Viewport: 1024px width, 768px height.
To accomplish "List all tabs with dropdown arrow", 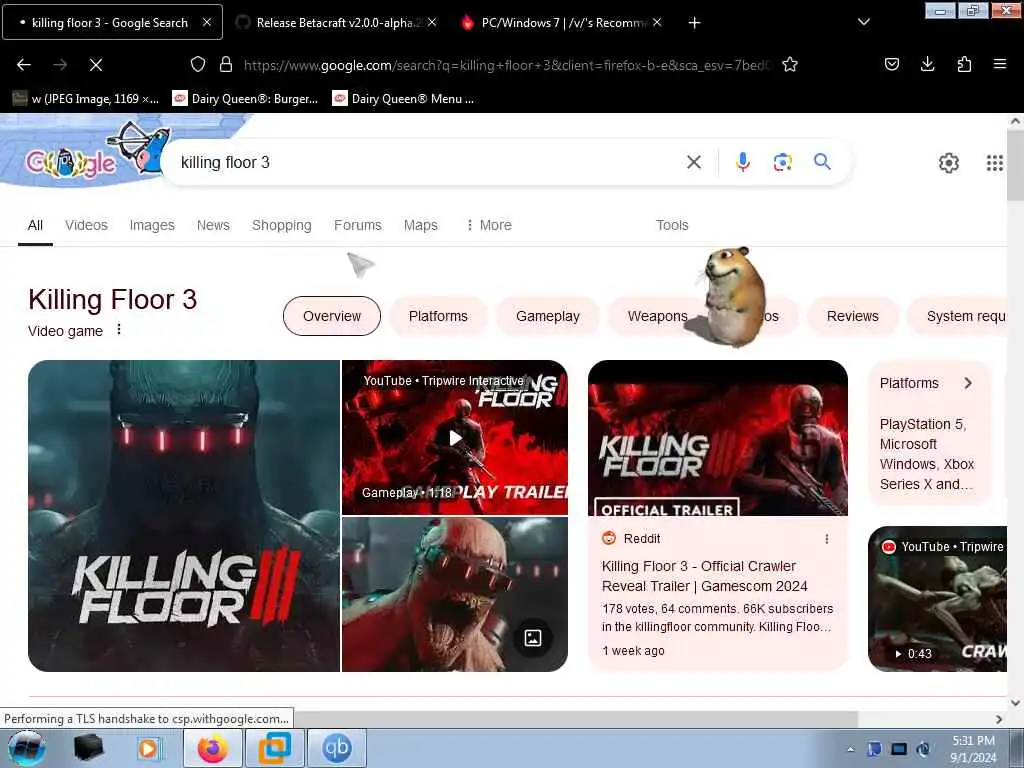I will point(863,22).
